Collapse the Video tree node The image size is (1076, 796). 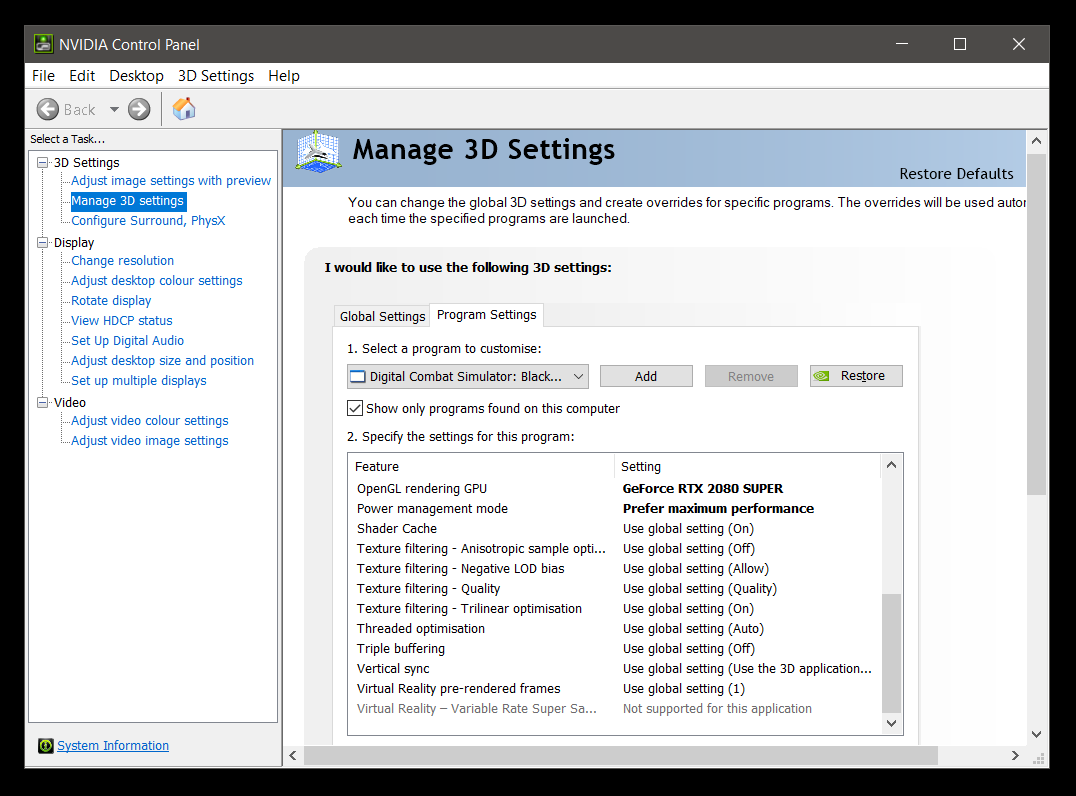coord(43,402)
